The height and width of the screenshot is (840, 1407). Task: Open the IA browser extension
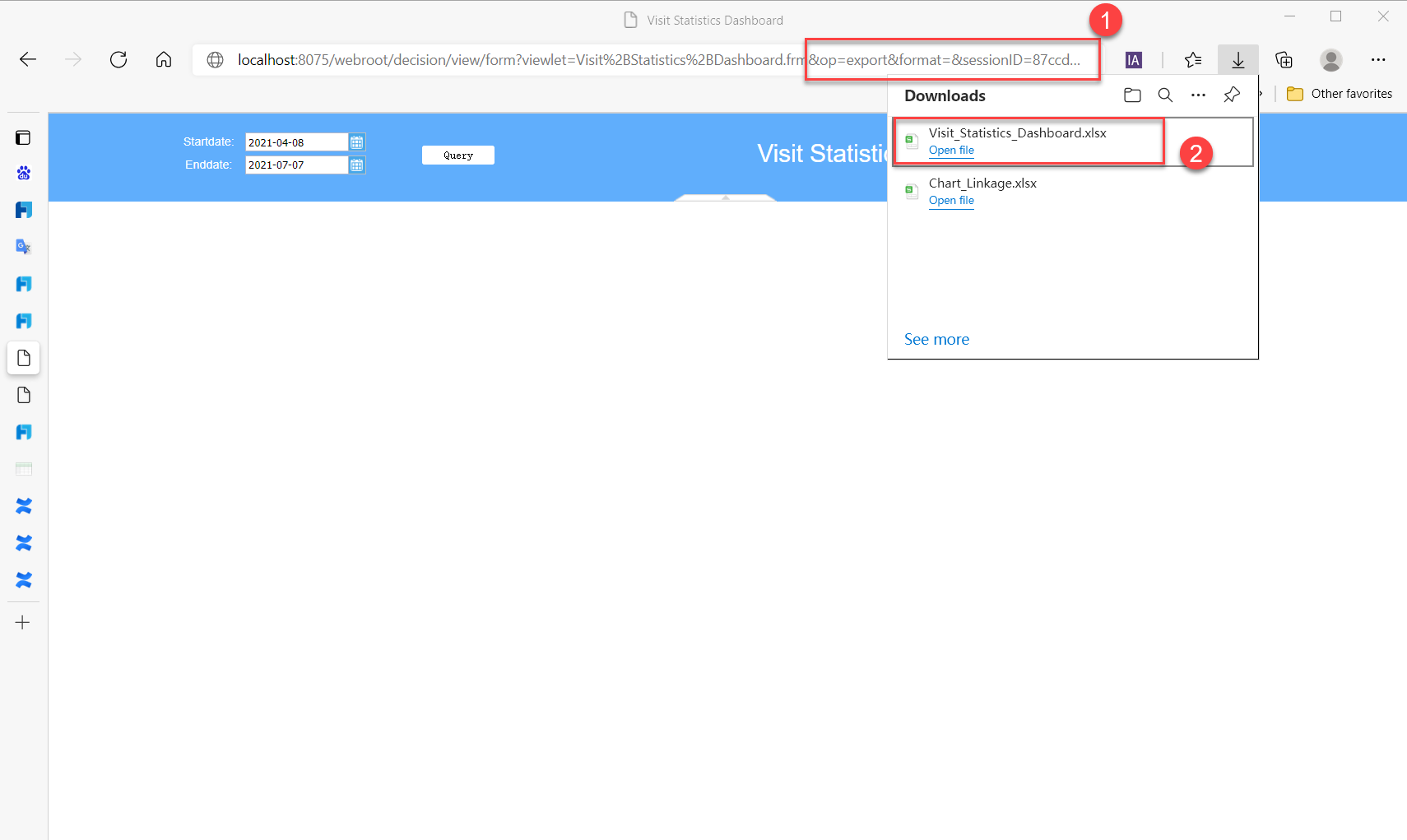pyautogui.click(x=1135, y=59)
